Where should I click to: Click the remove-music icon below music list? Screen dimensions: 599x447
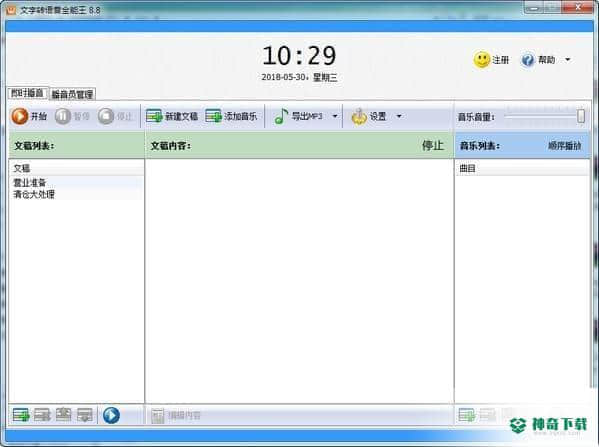(487, 415)
